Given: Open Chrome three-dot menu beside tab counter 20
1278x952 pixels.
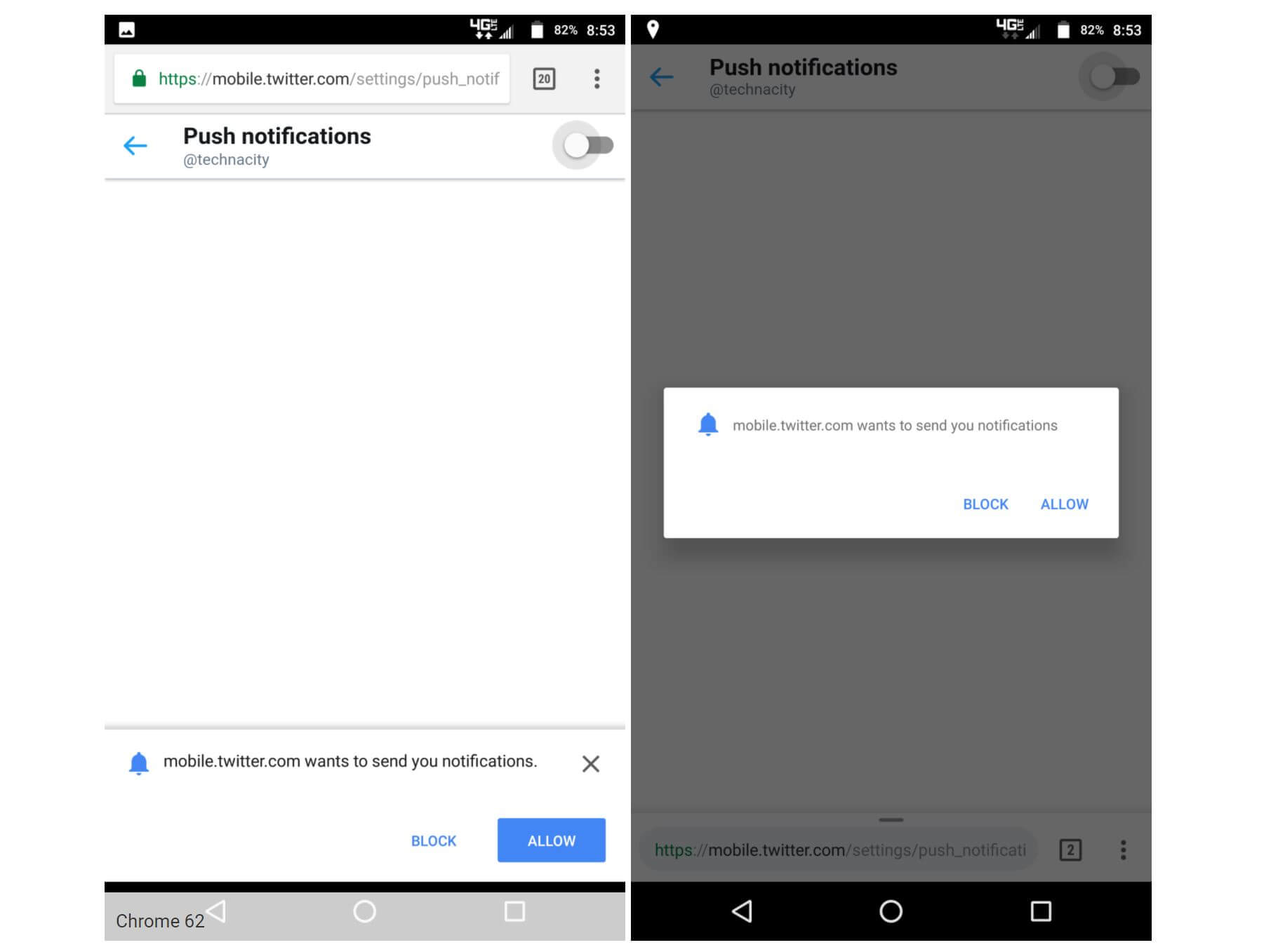Looking at the screenshot, I should click(x=597, y=79).
